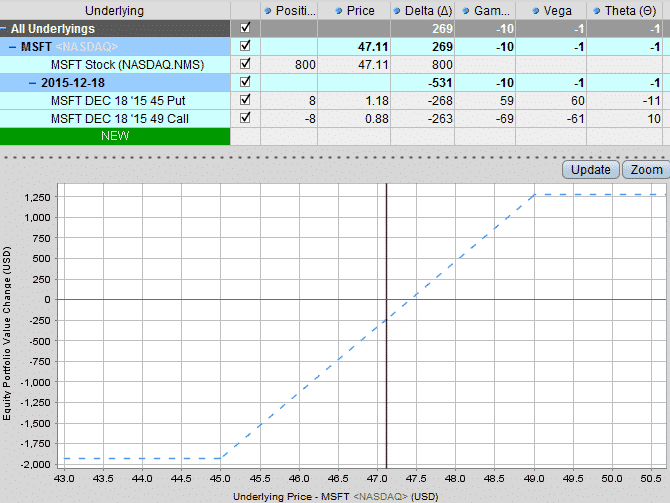Viewport: 670px width, 503px height.
Task: Click the call position cell showing -8
Action: tap(289, 118)
